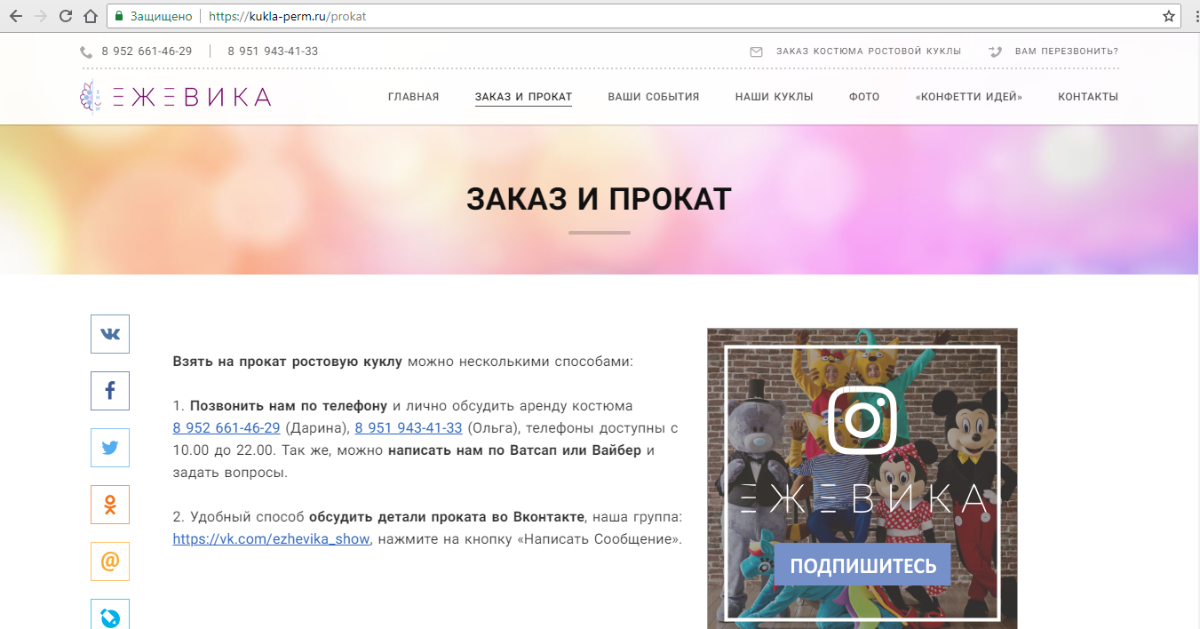Reload the current page
The image size is (1200, 629).
click(65, 16)
